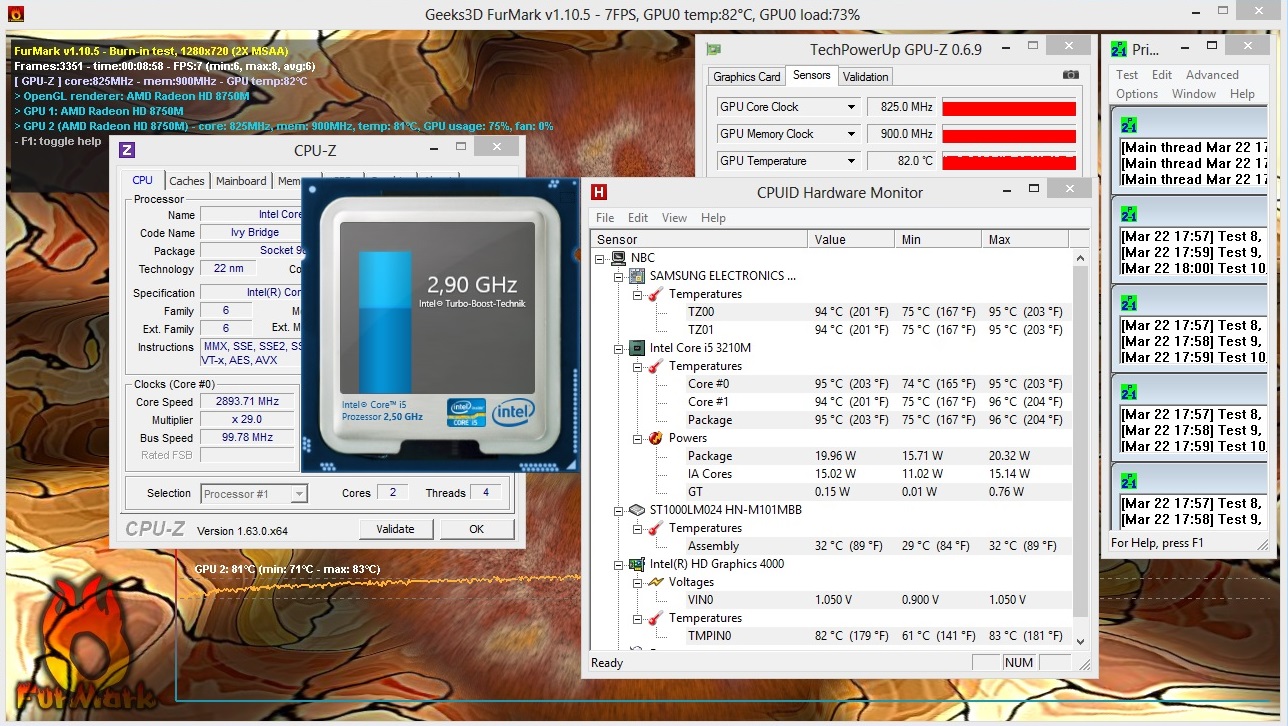Open the View menu in Hardware Monitor
Viewport: 1288px width, 726px height.
[x=674, y=218]
